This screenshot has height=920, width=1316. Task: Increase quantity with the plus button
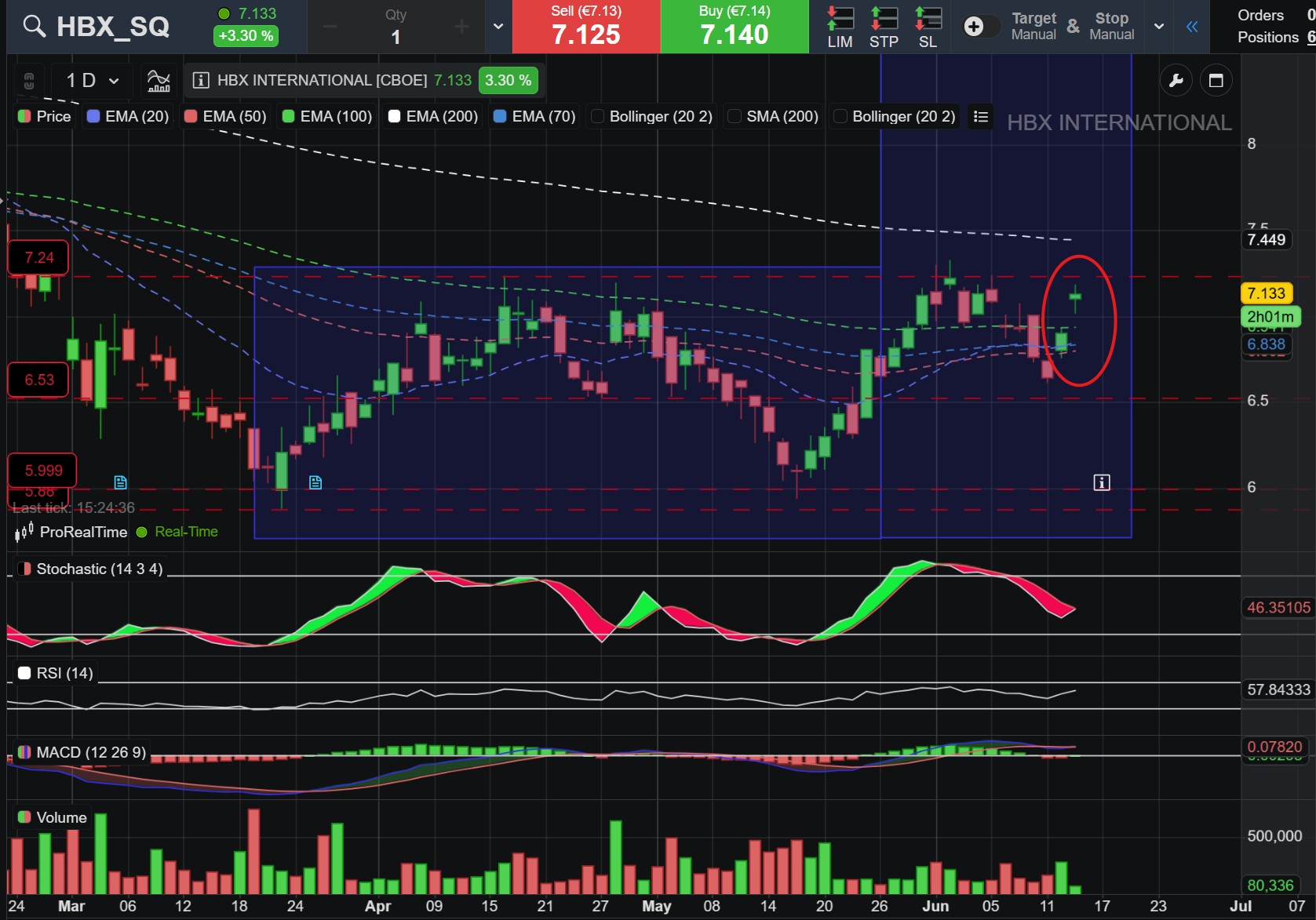pos(461,27)
